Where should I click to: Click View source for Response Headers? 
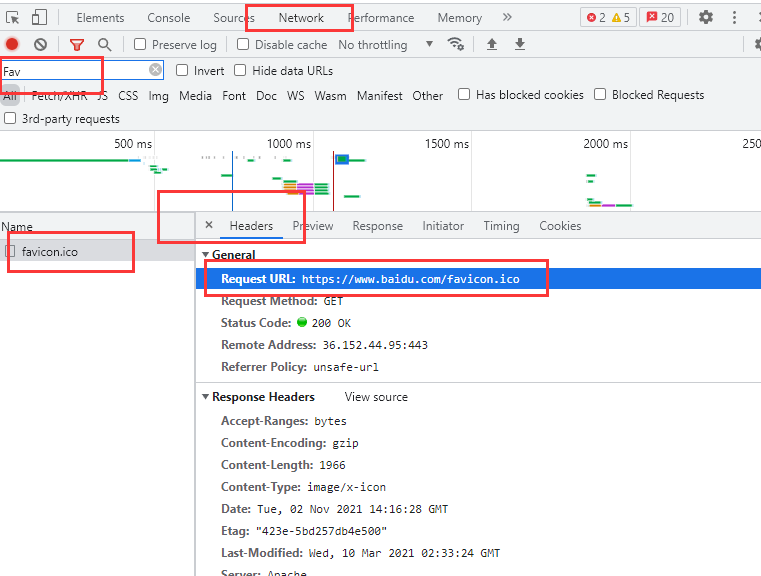coord(376,397)
